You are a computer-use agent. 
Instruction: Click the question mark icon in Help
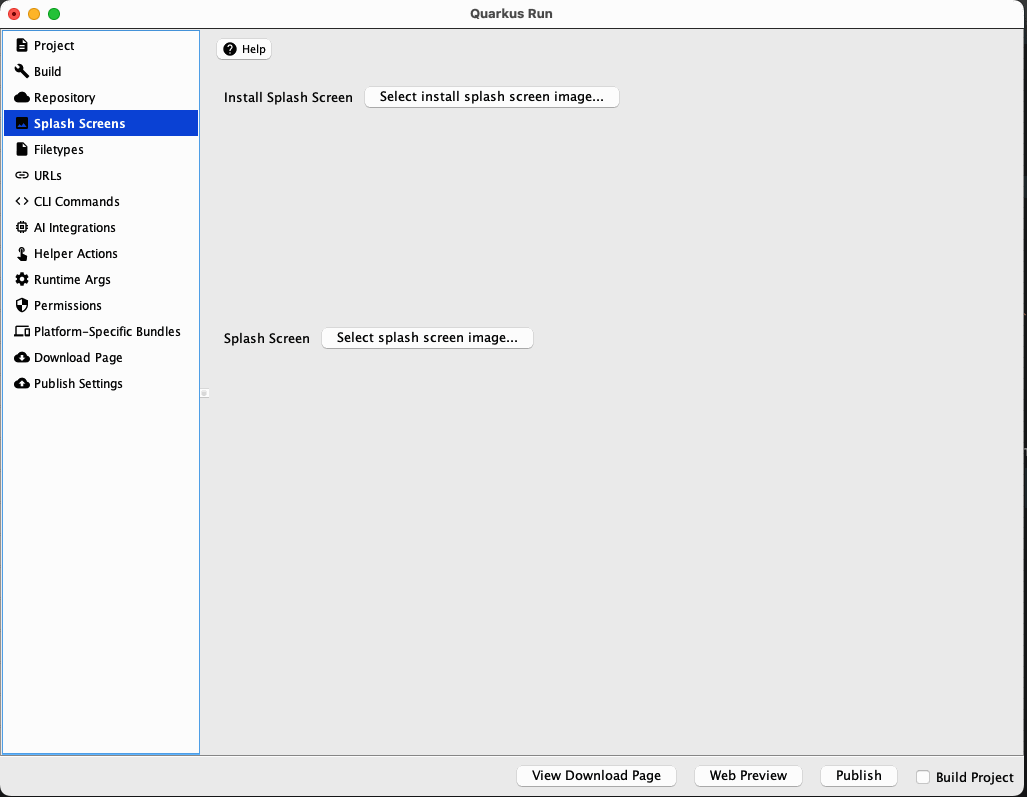(x=230, y=49)
